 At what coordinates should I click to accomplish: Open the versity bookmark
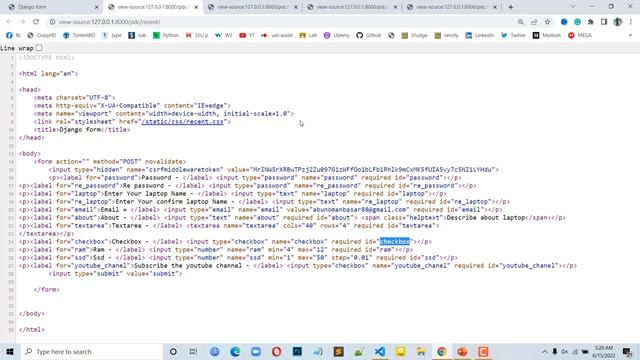tap(446, 36)
